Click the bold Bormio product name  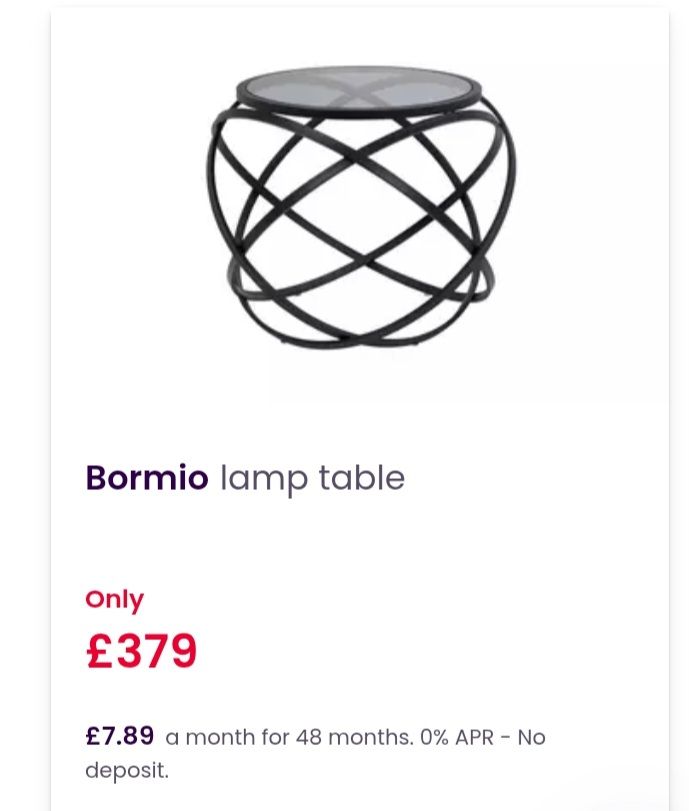click(x=147, y=477)
